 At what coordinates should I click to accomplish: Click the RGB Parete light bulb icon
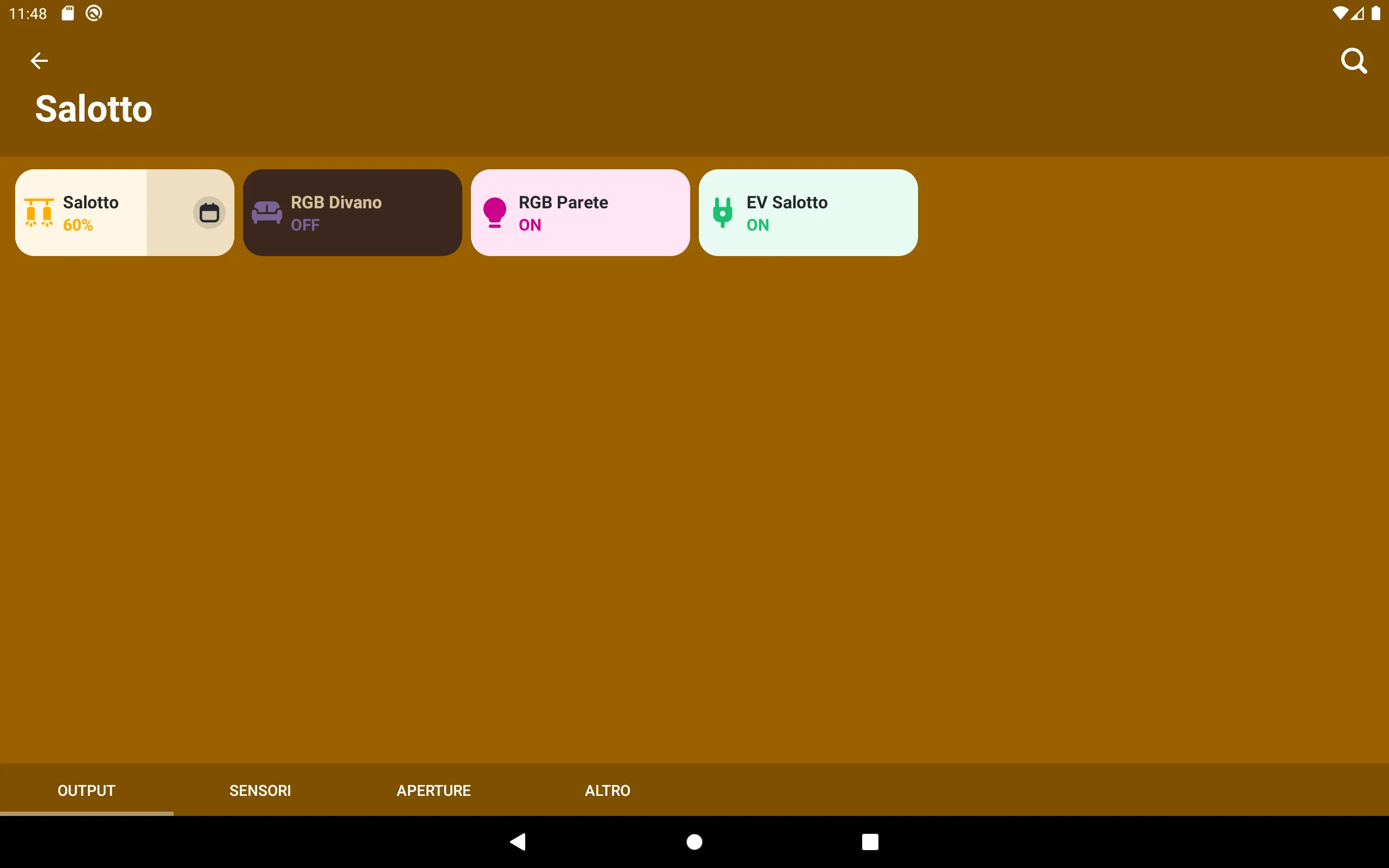(x=495, y=212)
